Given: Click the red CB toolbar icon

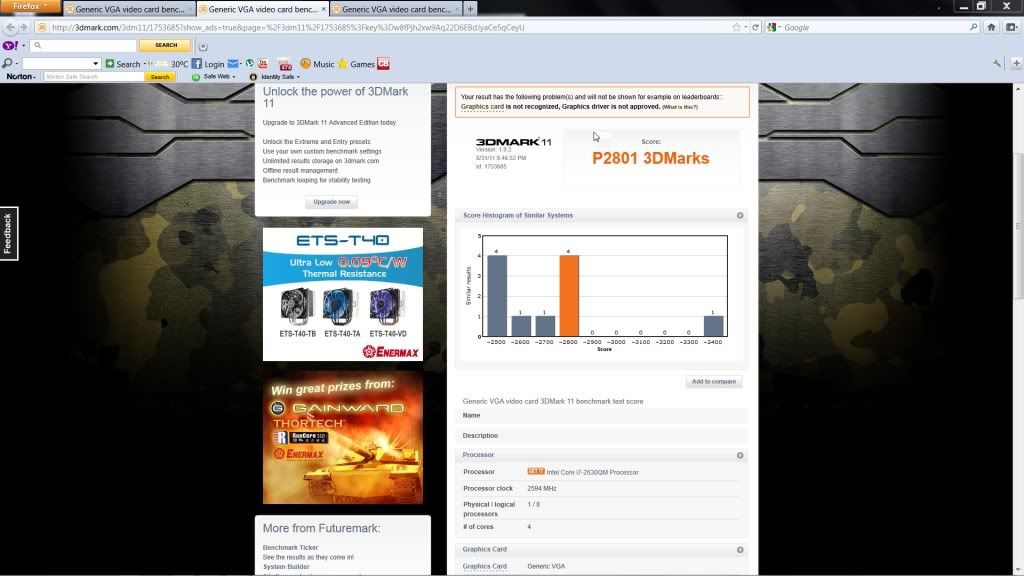Looking at the screenshot, I should coord(383,64).
